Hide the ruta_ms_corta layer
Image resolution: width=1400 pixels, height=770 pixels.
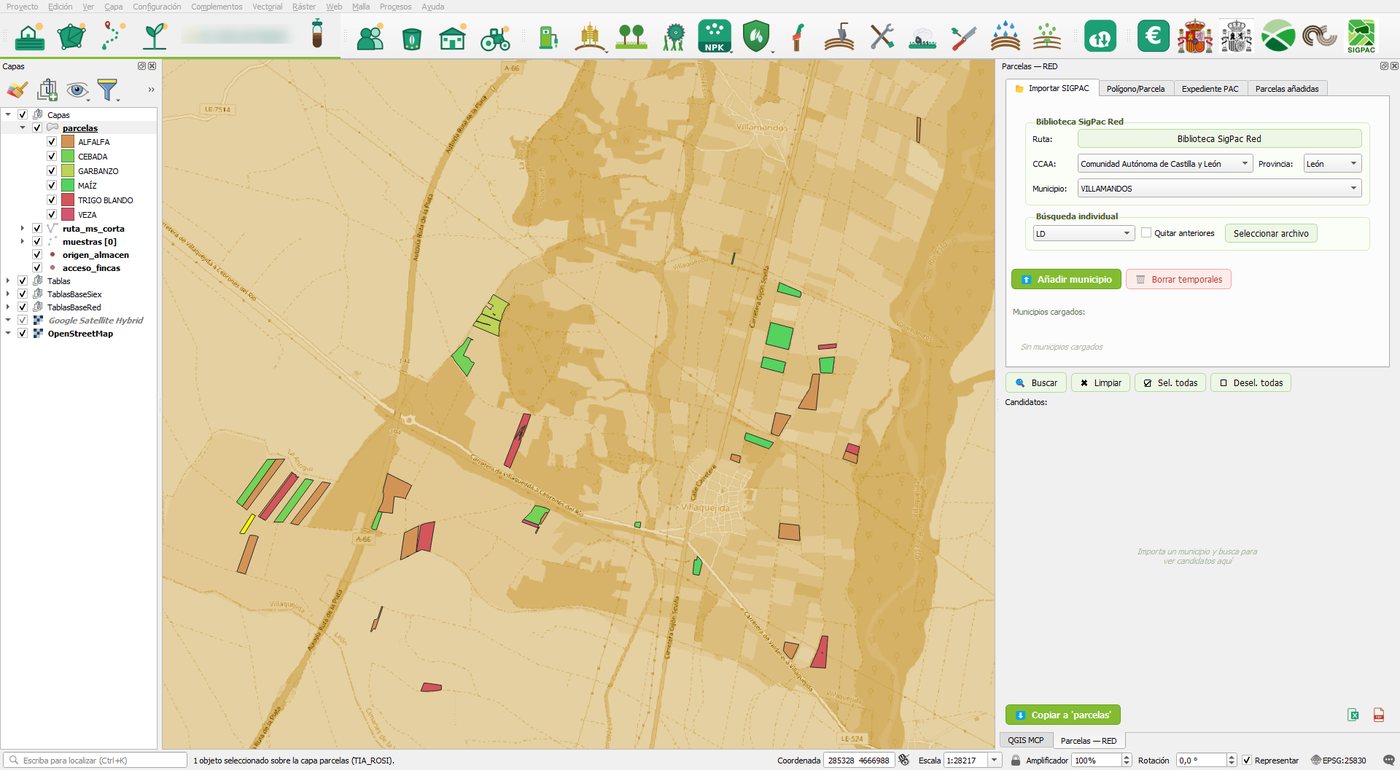pyautogui.click(x=37, y=229)
